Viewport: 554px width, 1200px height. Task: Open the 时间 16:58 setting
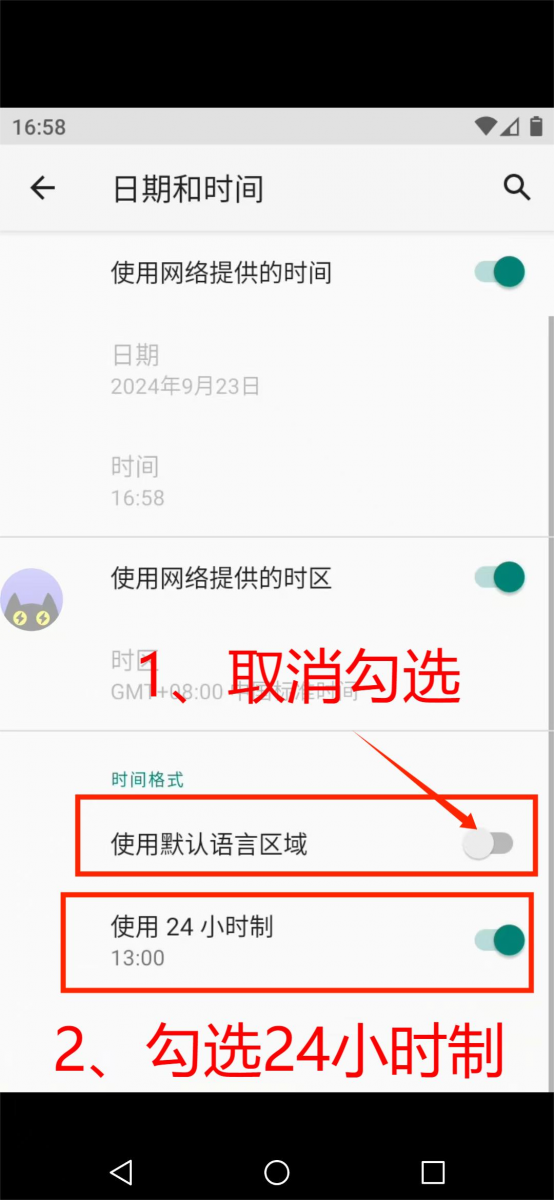pos(277,481)
